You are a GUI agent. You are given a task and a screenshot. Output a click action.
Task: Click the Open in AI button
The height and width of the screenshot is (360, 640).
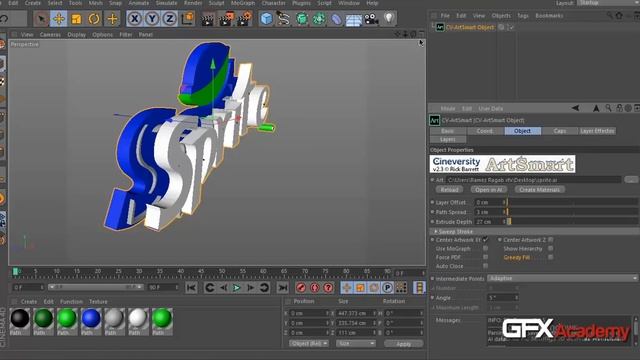pos(489,190)
